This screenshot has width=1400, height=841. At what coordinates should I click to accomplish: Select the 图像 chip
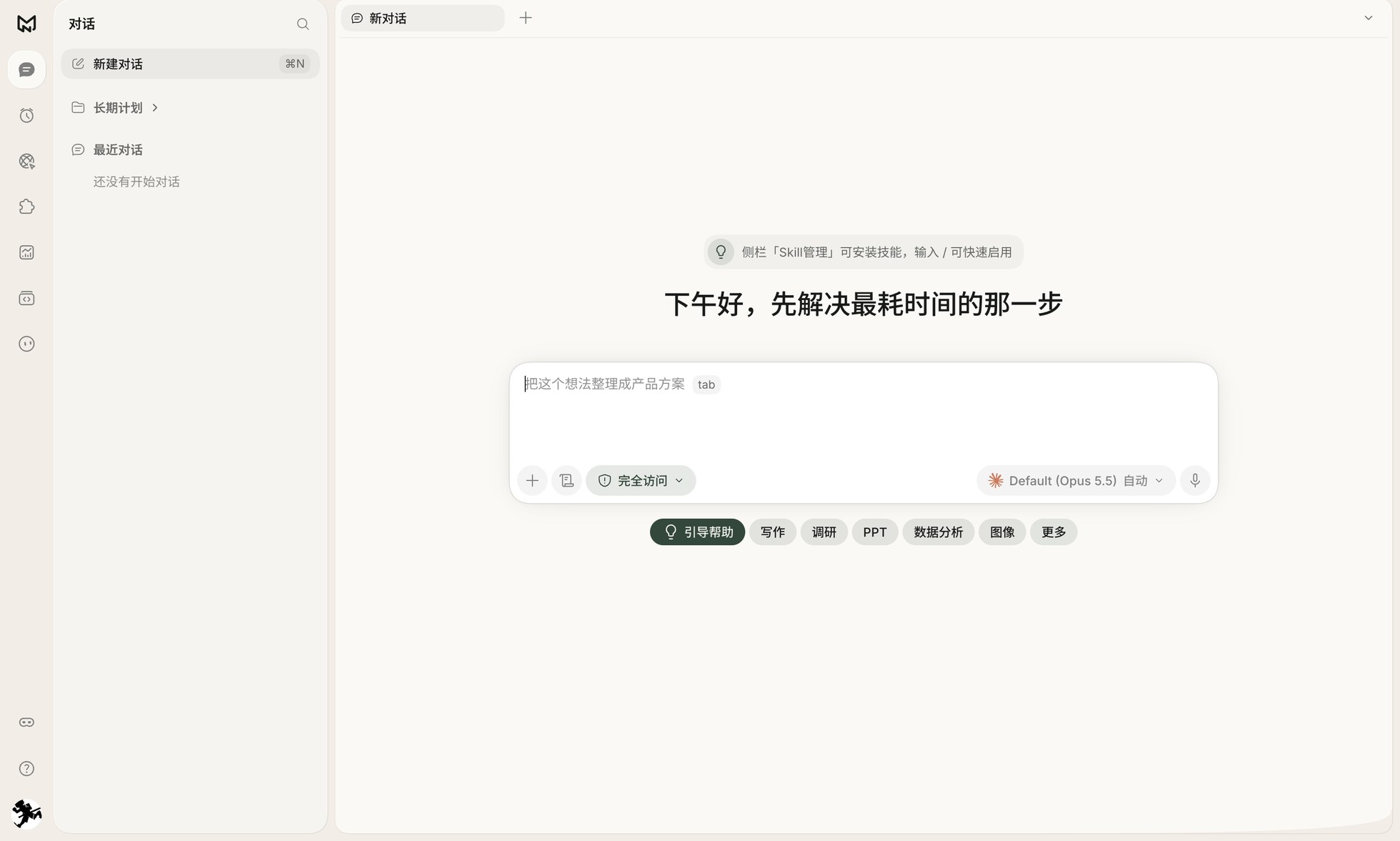1002,532
